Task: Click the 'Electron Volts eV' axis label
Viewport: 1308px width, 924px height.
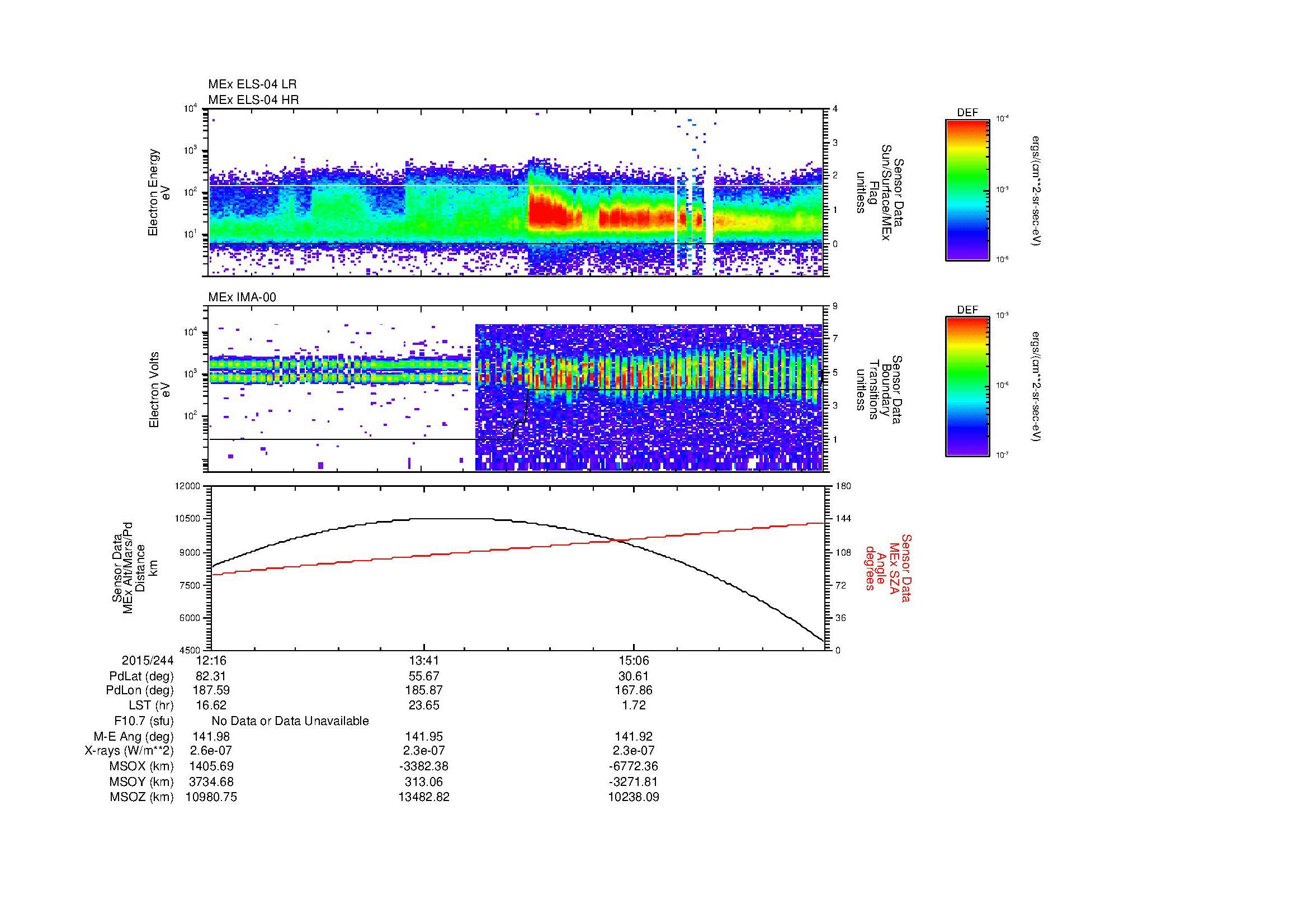Action: click(x=159, y=390)
